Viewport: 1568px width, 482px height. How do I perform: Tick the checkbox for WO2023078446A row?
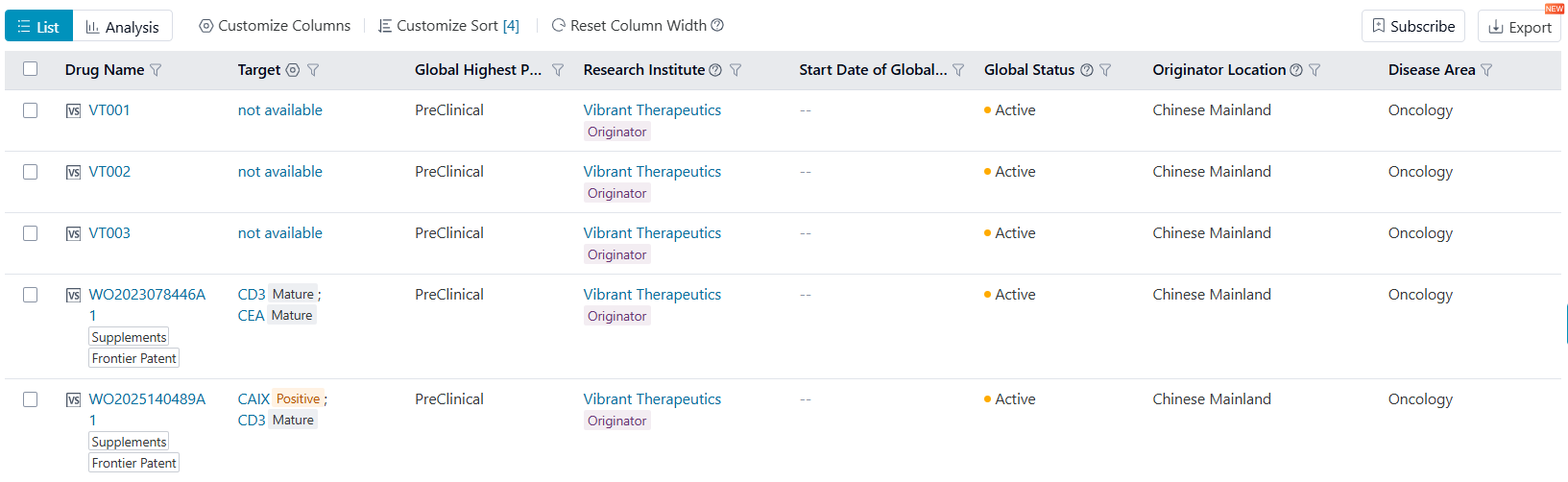coord(31,295)
